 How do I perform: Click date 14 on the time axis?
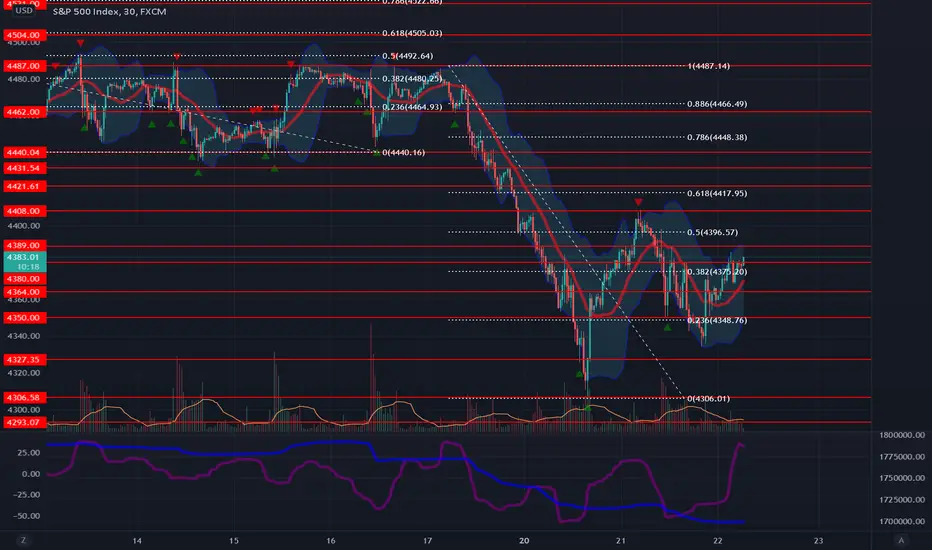137,540
